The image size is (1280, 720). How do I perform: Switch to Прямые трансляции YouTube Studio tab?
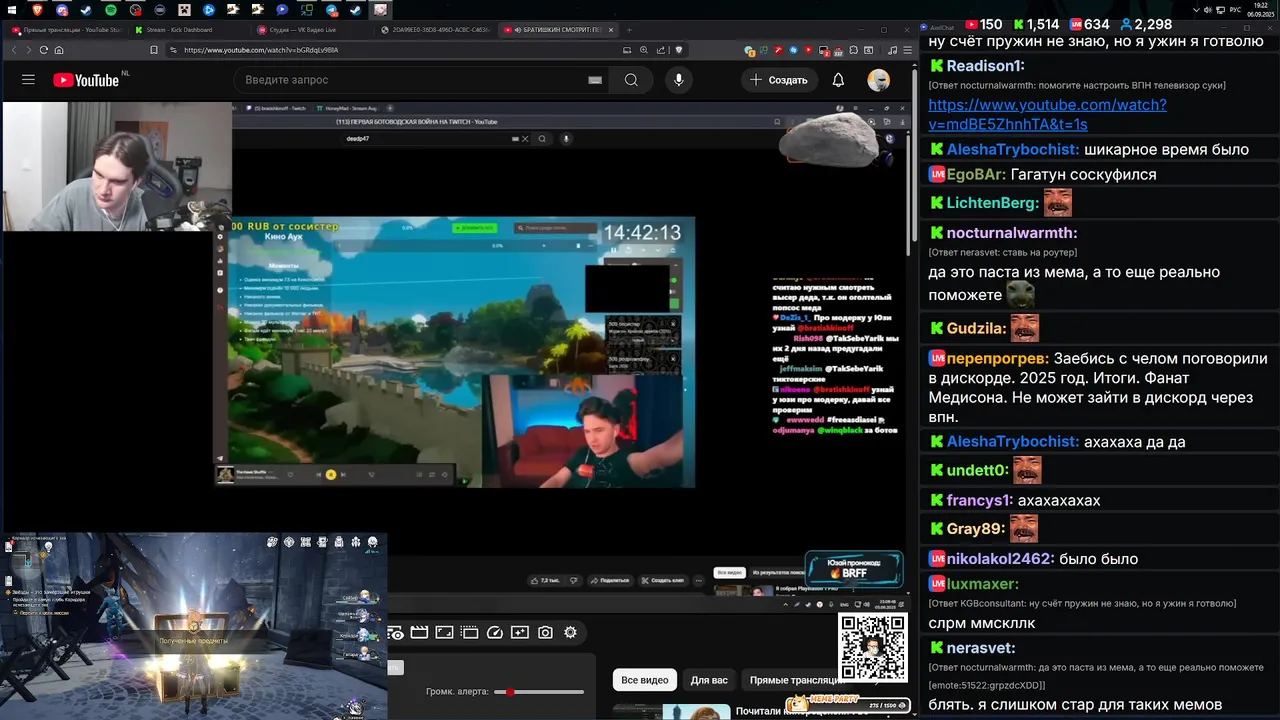67,30
